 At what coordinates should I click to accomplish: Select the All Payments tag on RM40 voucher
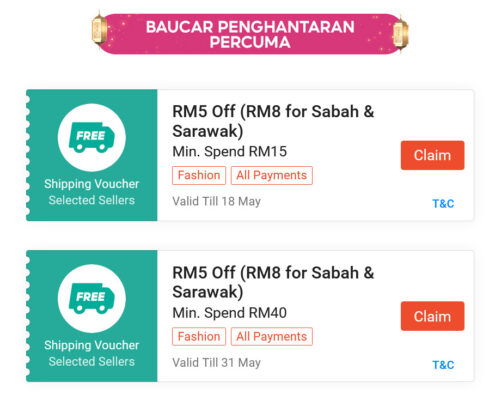click(272, 337)
